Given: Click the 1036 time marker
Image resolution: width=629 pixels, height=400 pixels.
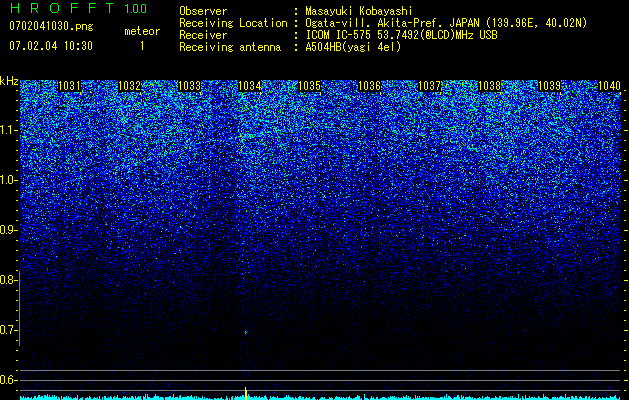Looking at the screenshot, I should (369, 86).
